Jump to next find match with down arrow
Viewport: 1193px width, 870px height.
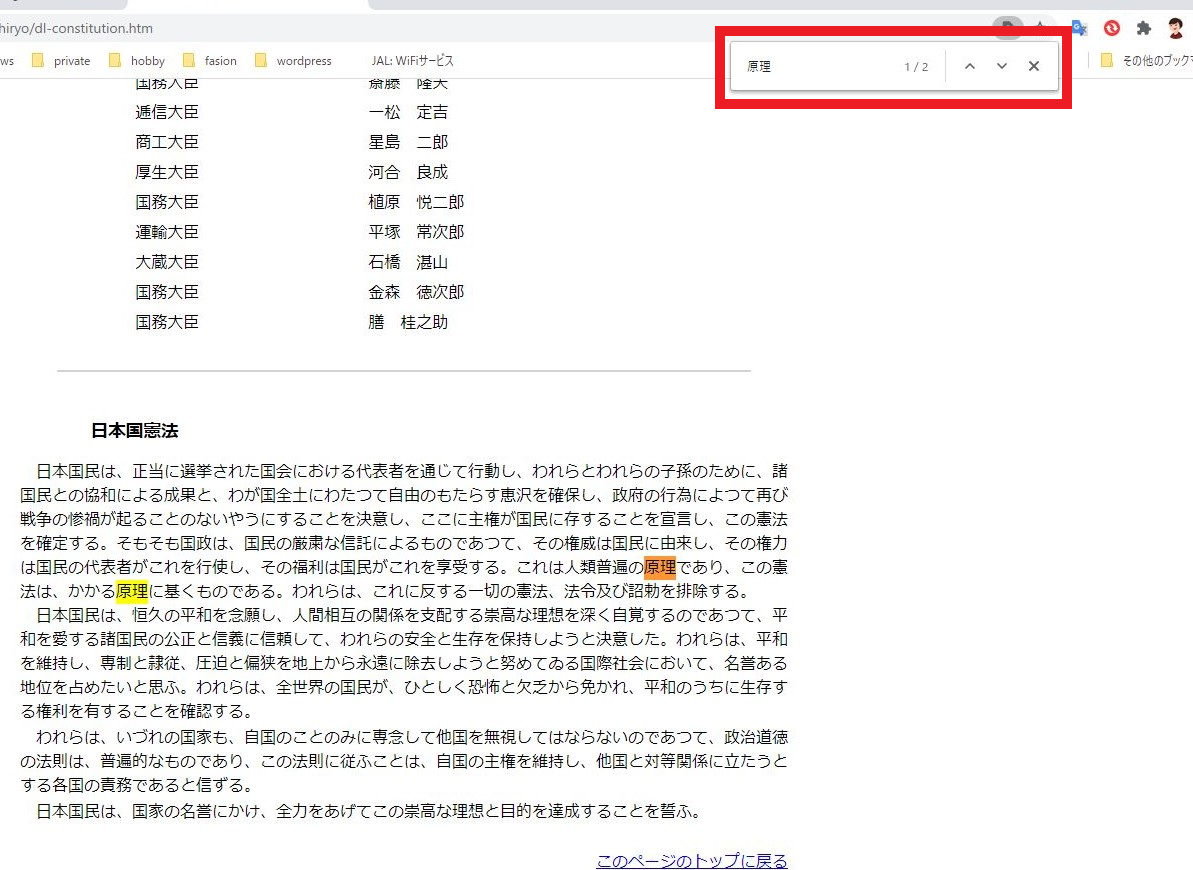pyautogui.click(x=1001, y=67)
